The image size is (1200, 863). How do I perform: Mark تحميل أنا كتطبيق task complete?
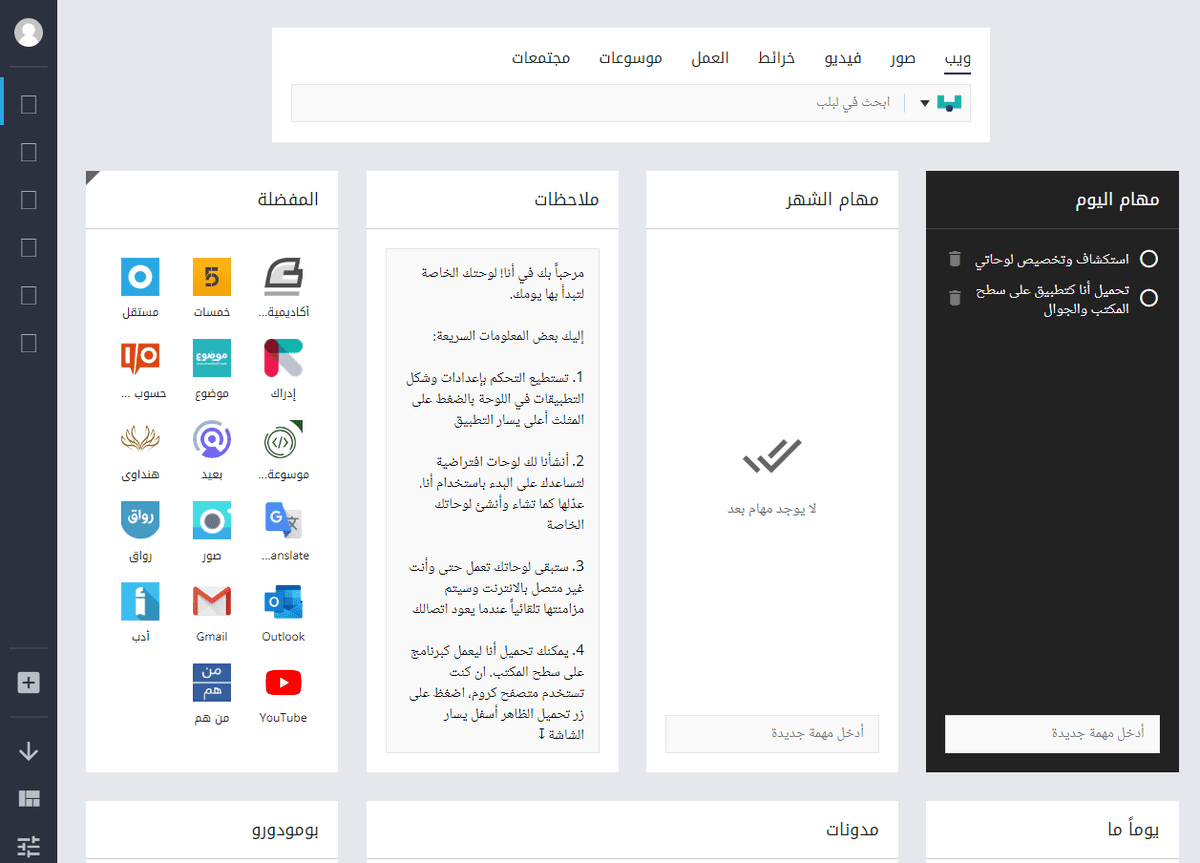pyautogui.click(x=1150, y=297)
